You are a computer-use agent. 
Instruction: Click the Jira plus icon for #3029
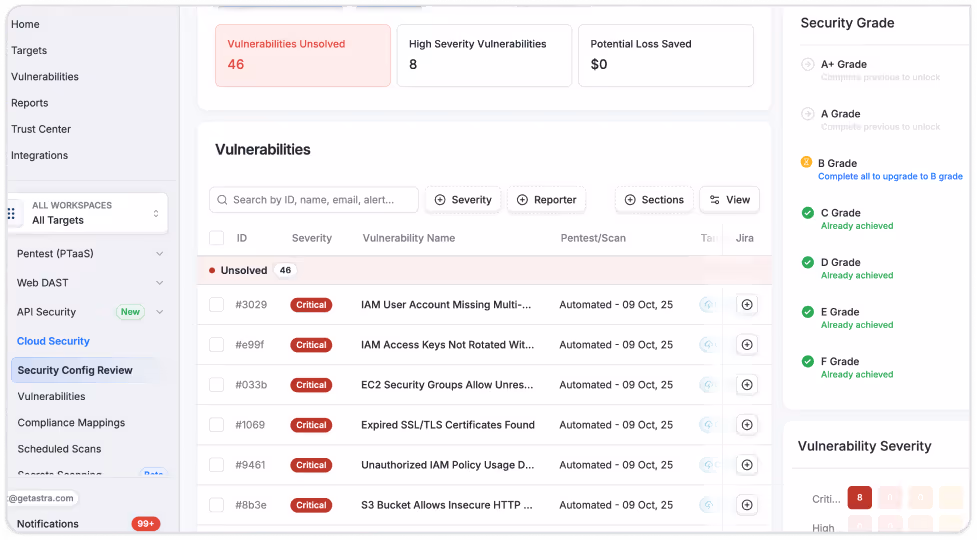pyautogui.click(x=746, y=305)
